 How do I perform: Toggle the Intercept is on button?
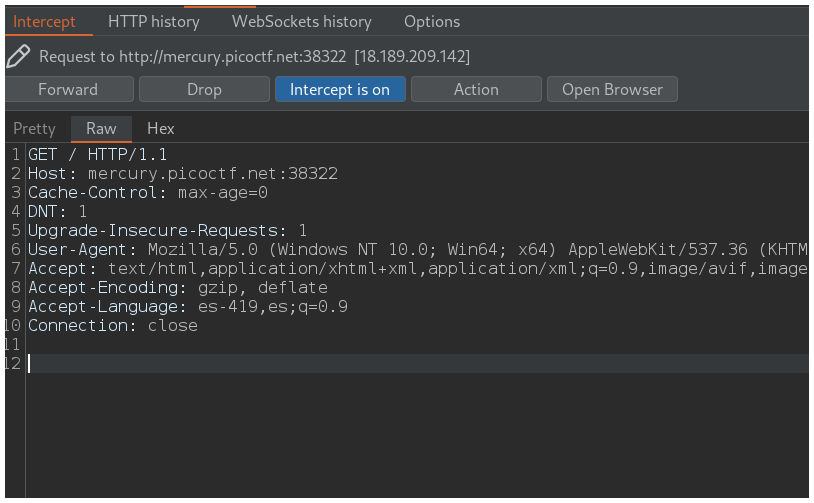point(340,89)
